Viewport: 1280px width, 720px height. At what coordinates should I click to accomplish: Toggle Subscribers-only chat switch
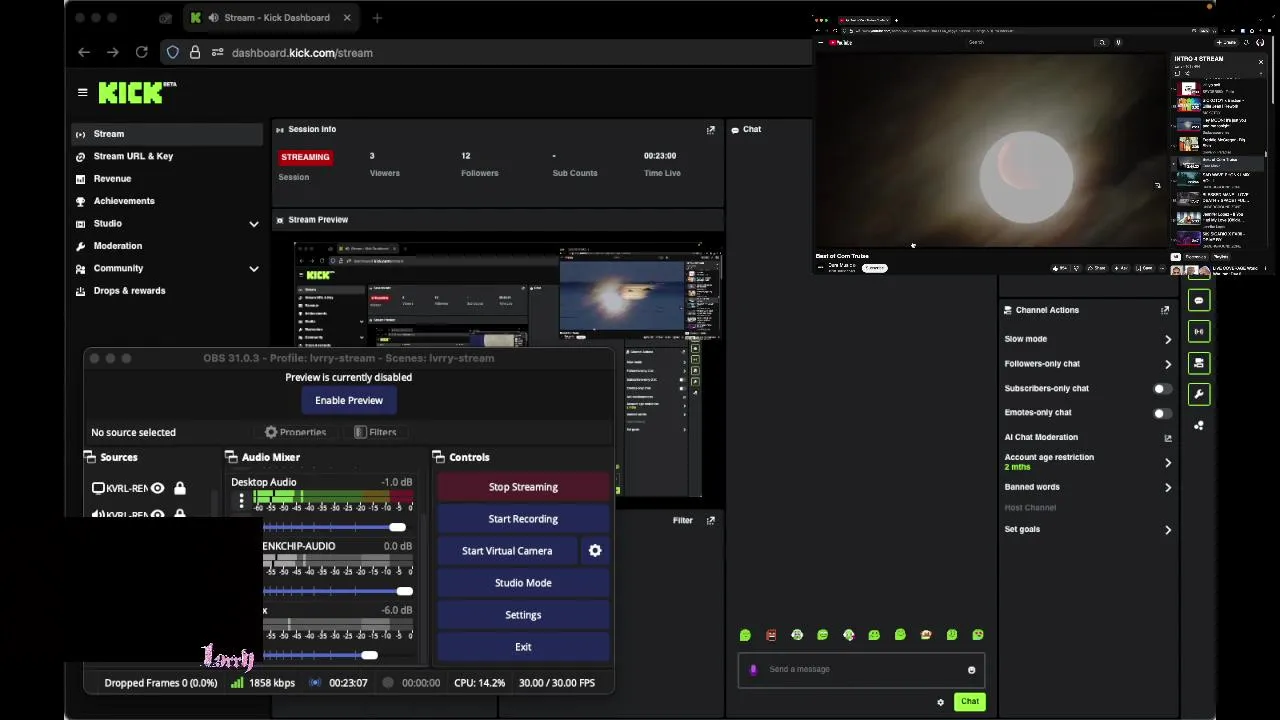pyautogui.click(x=1162, y=389)
